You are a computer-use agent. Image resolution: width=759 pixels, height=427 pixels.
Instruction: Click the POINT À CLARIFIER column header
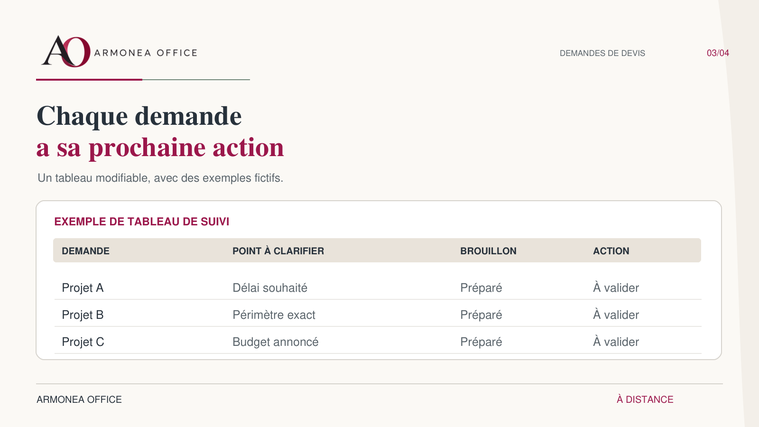coord(278,251)
